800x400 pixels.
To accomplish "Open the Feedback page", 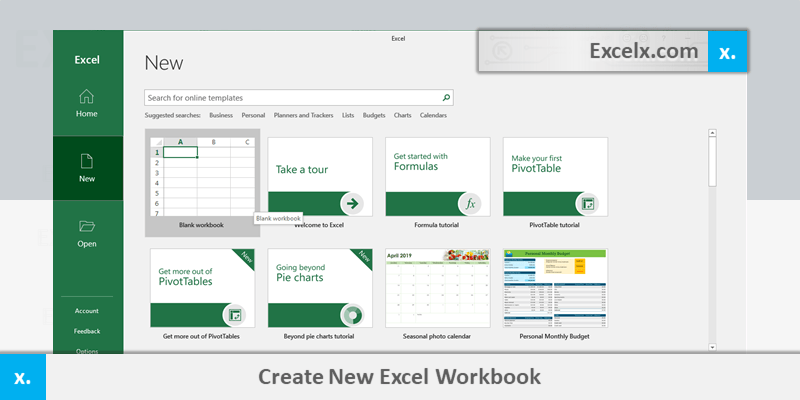I will (x=87, y=331).
